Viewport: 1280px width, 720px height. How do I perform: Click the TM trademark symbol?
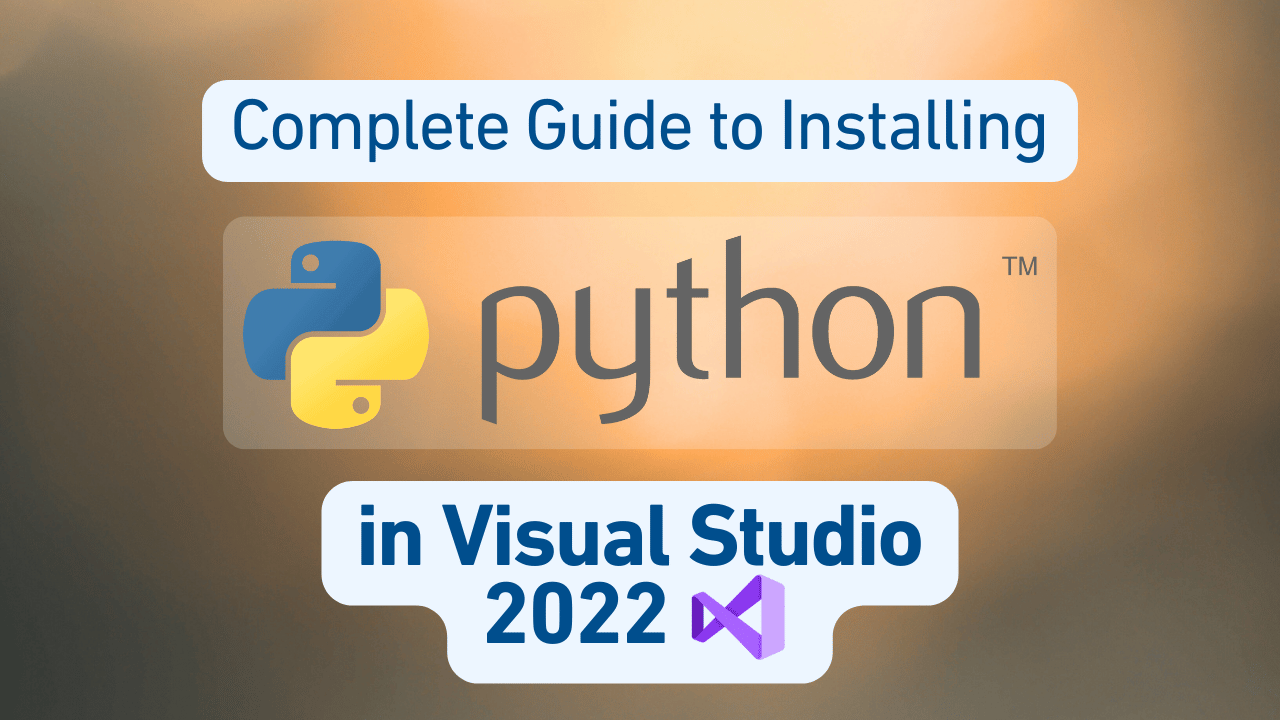1020,267
